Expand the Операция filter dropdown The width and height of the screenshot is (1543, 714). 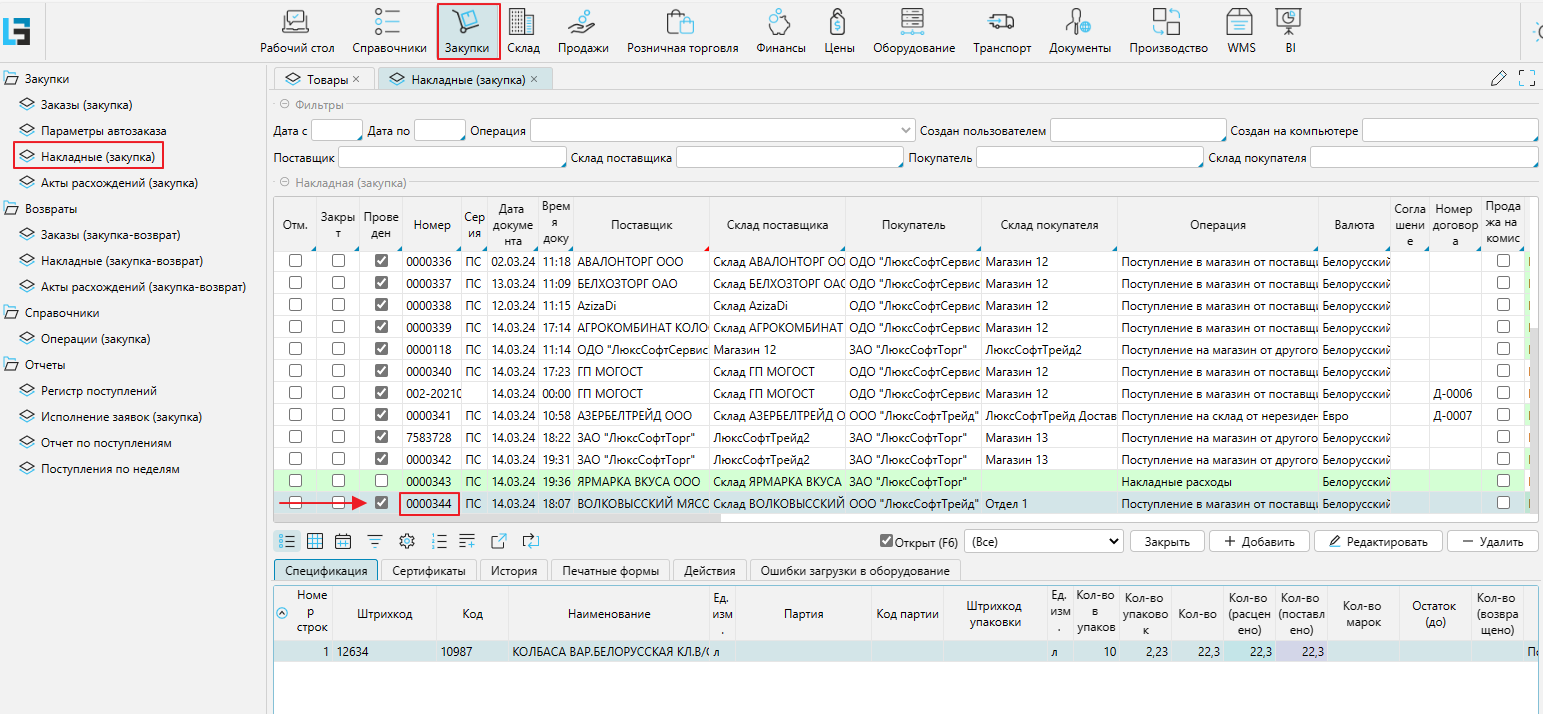point(906,131)
